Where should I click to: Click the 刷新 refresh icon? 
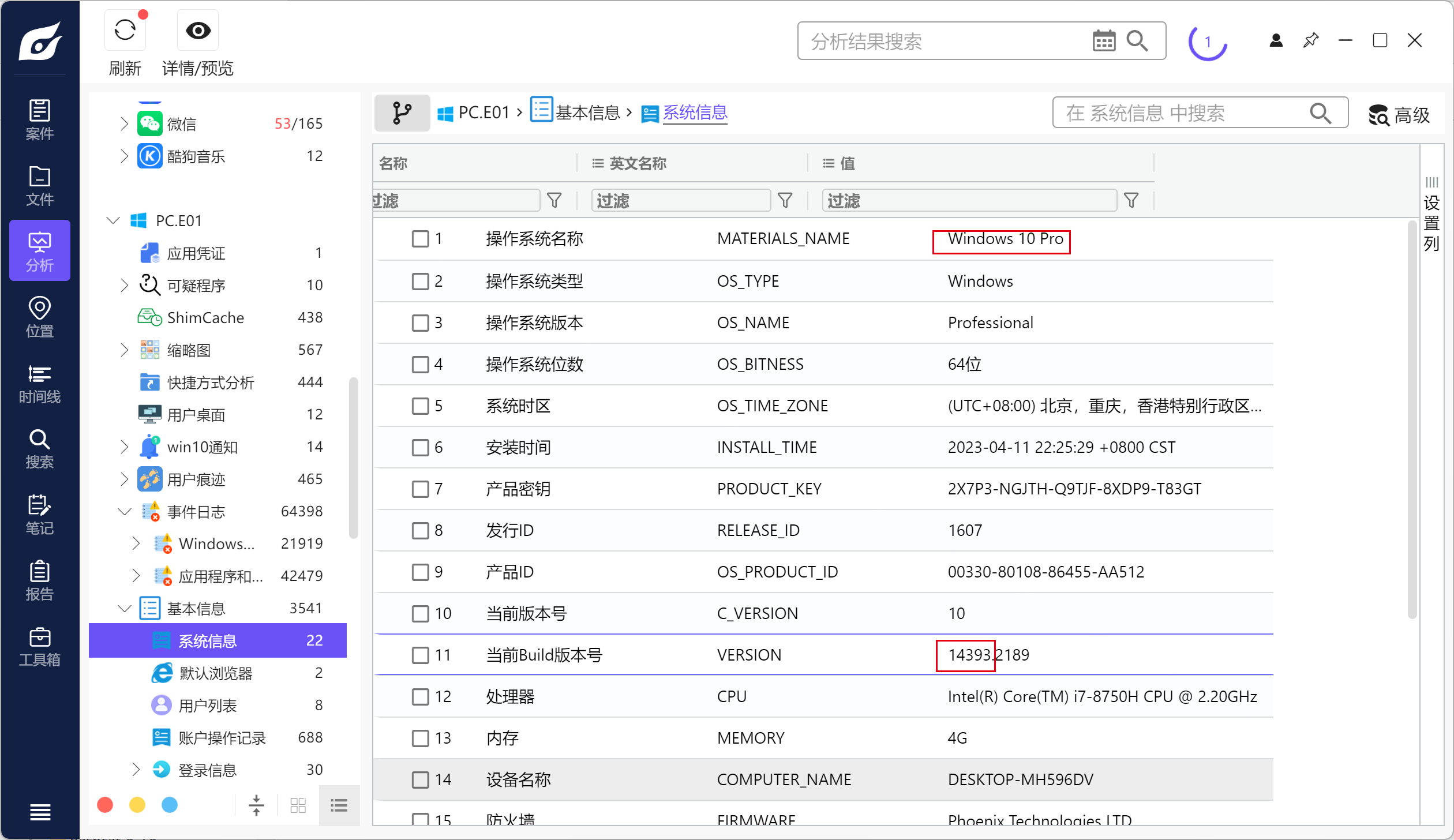coord(125,30)
